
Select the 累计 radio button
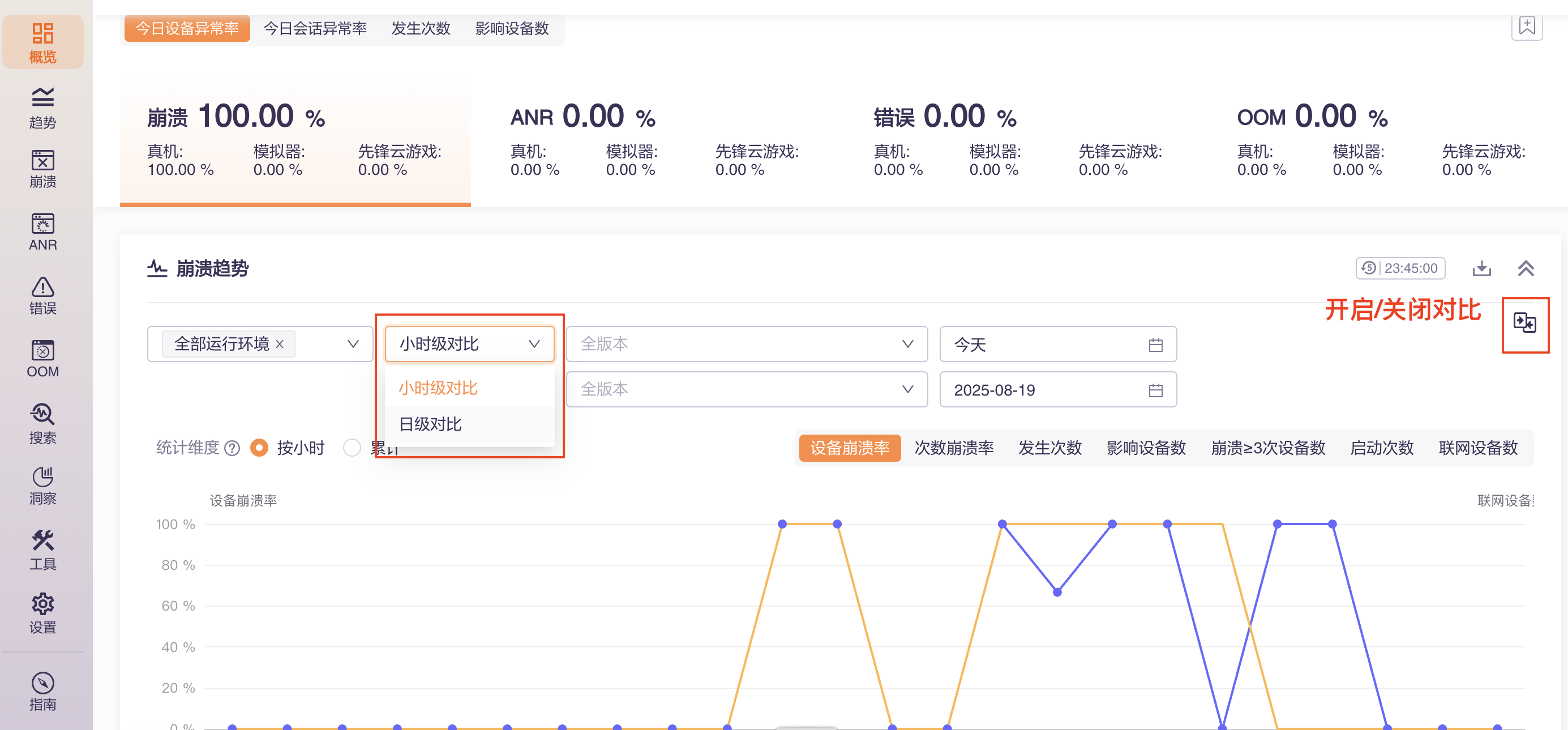[x=352, y=448]
